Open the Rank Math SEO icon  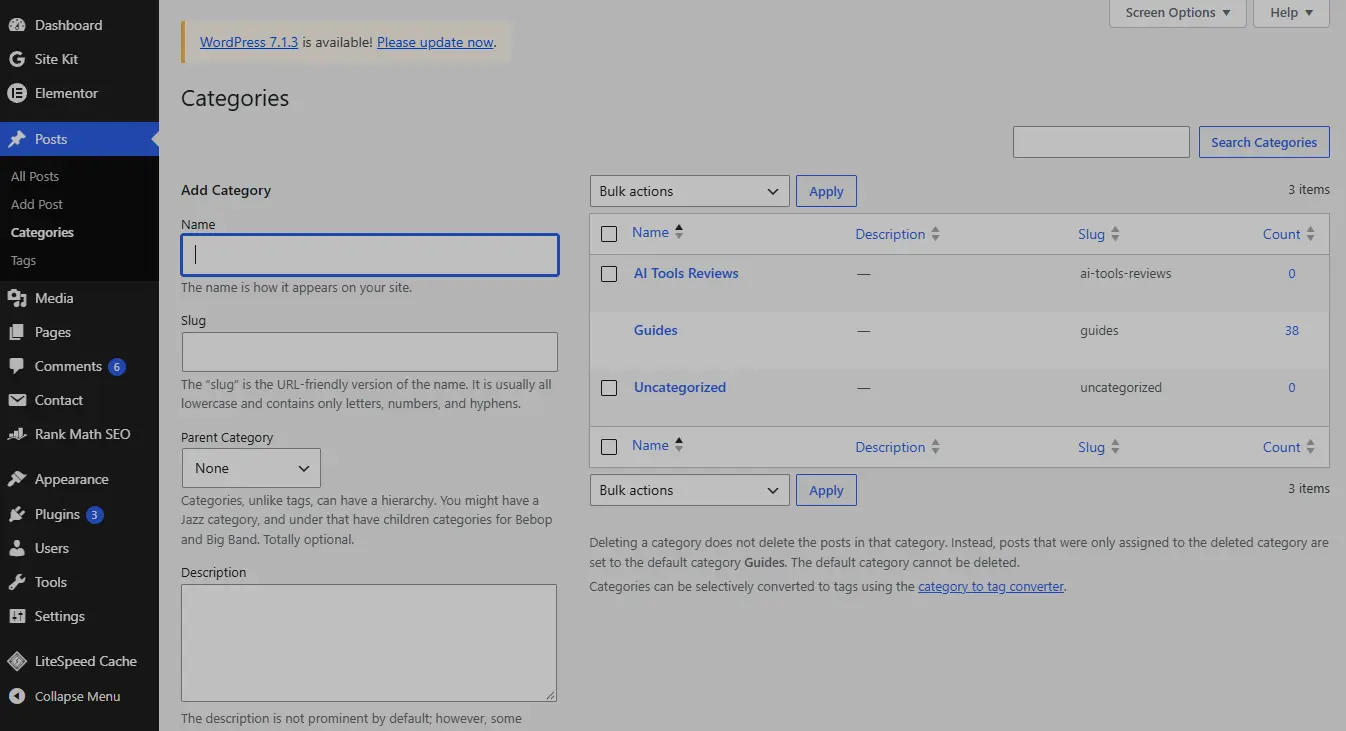17,434
